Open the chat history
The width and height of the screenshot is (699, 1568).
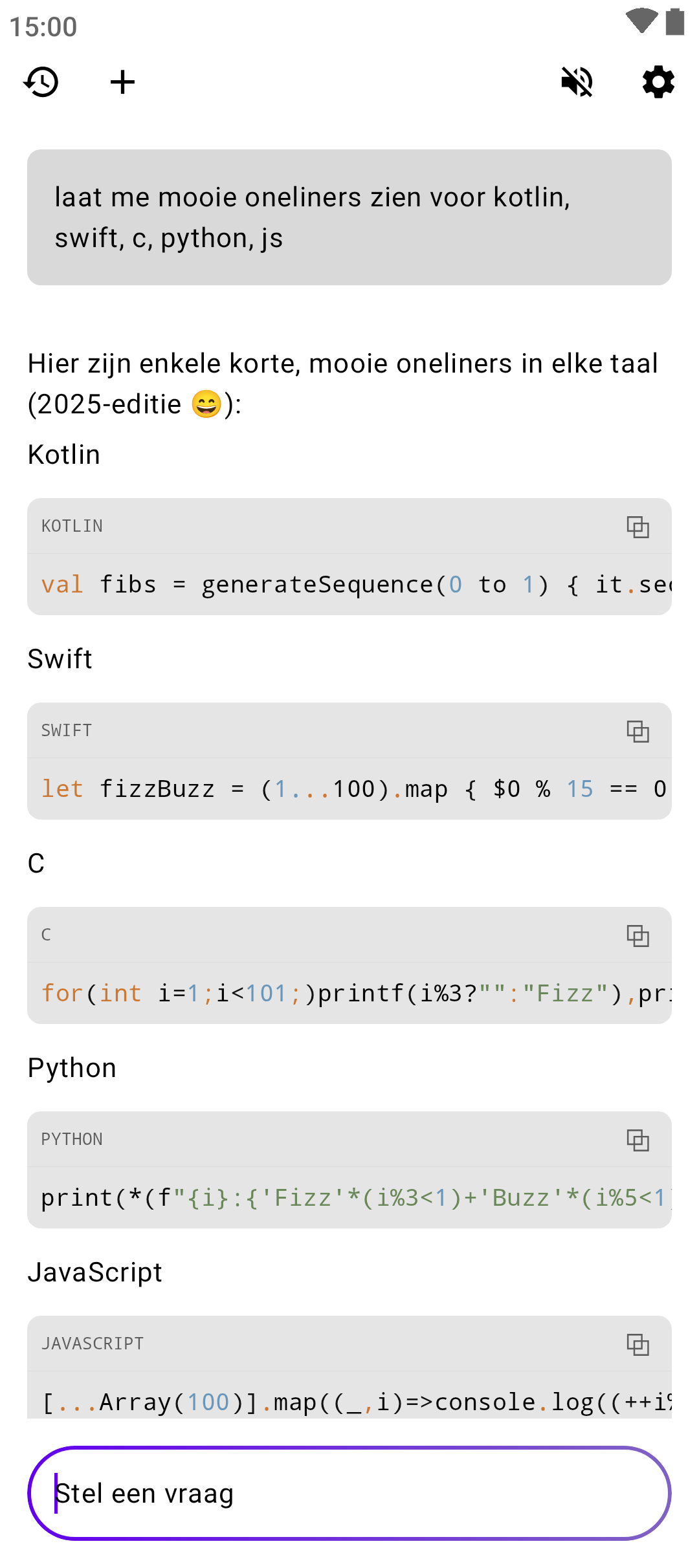(x=41, y=82)
